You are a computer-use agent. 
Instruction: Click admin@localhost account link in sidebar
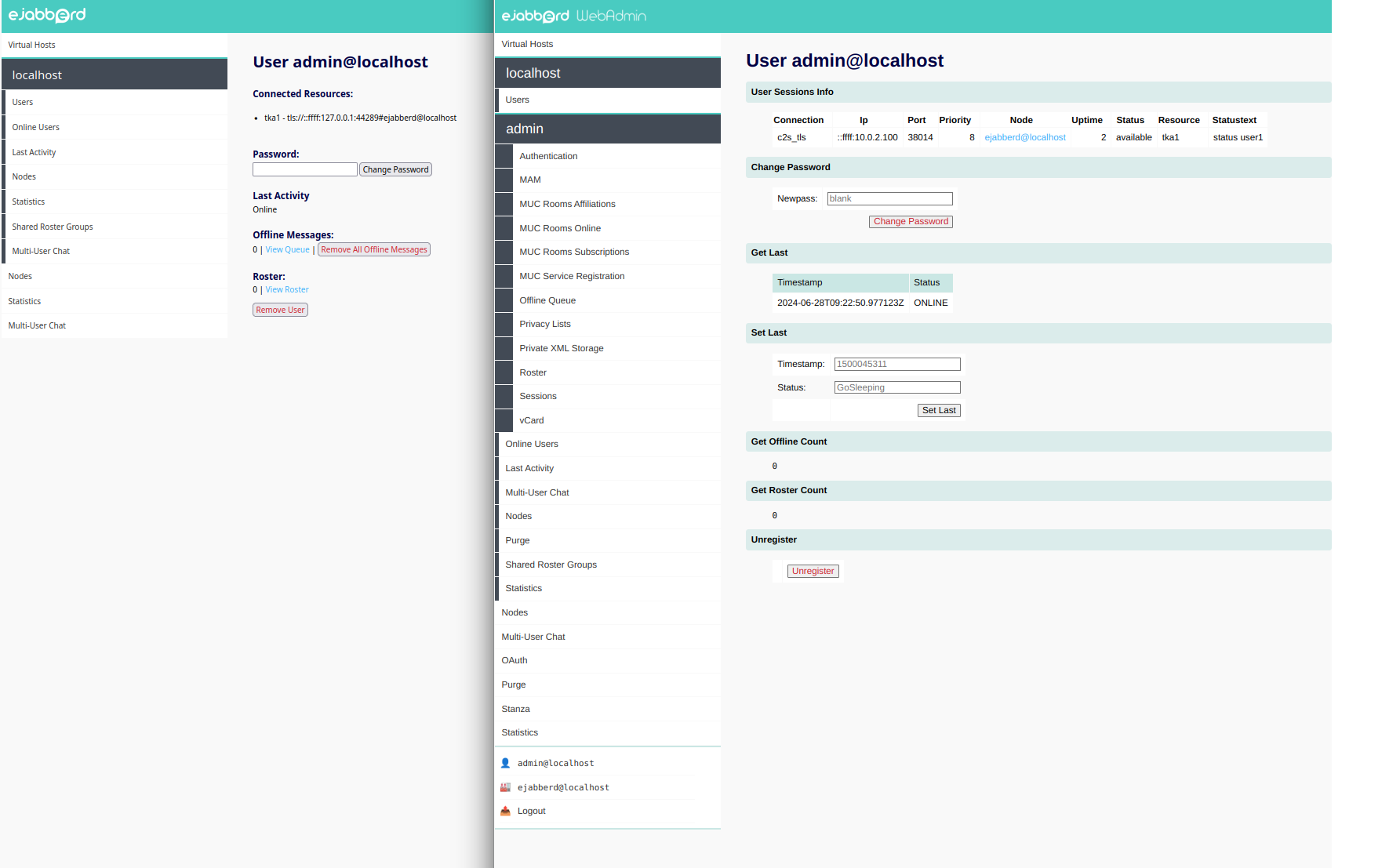pyautogui.click(x=555, y=763)
